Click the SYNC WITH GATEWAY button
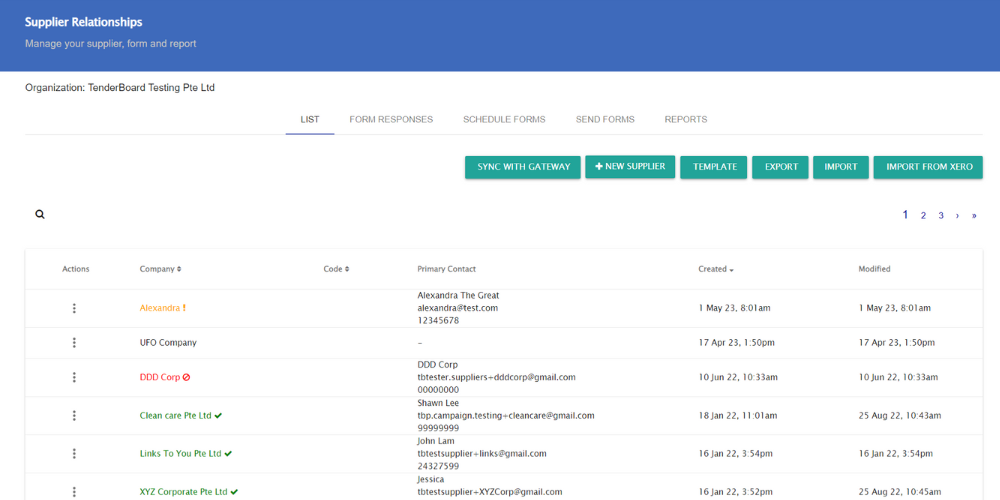 523,167
